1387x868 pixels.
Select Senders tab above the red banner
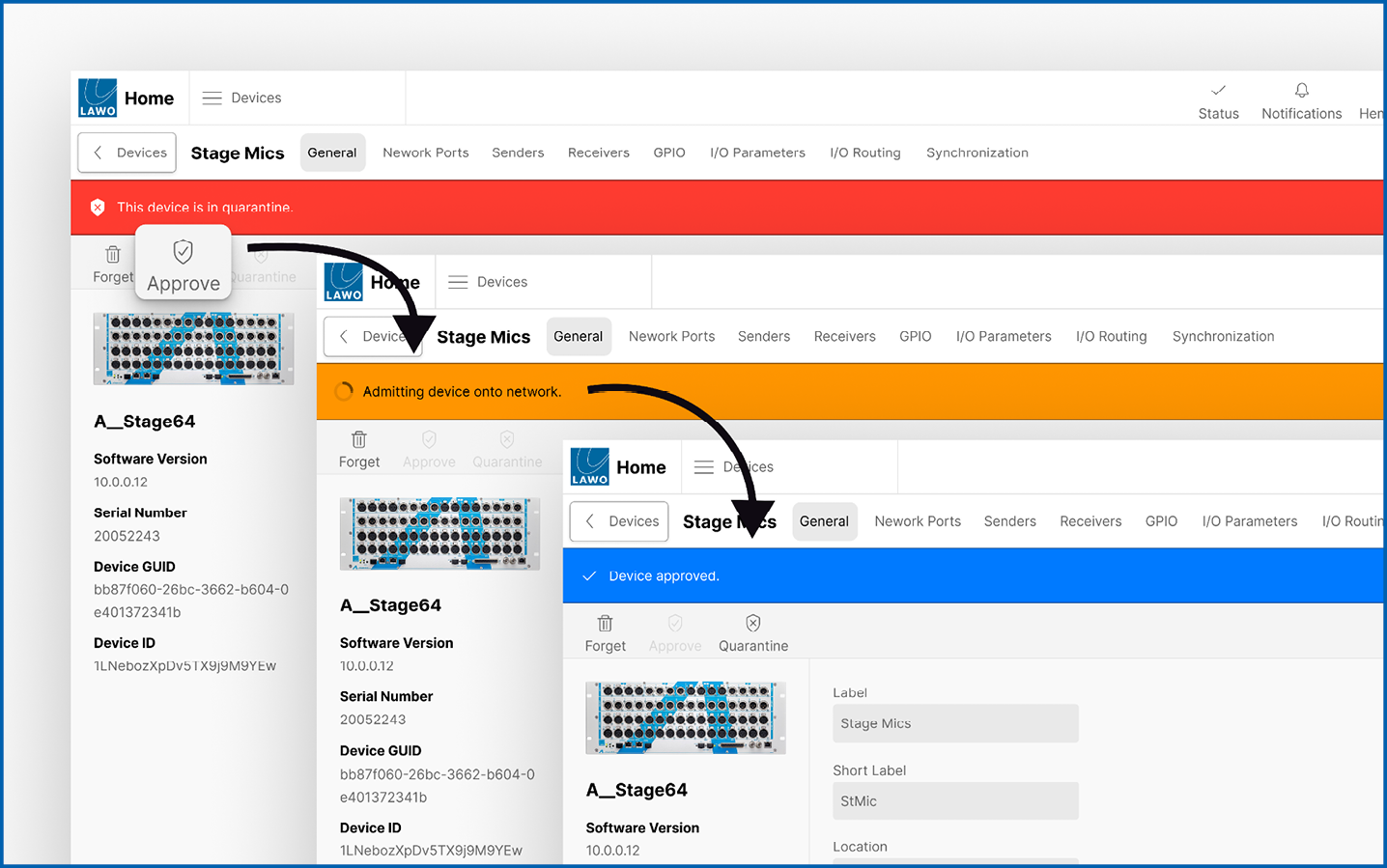(x=518, y=153)
